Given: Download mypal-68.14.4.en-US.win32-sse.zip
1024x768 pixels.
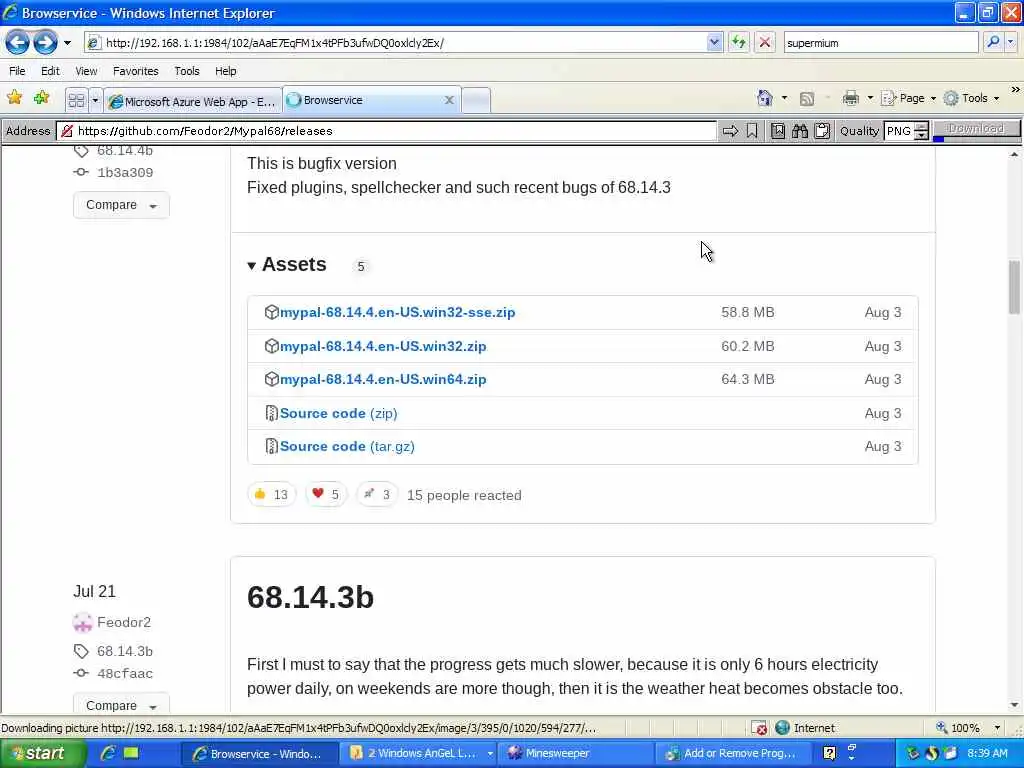Looking at the screenshot, I should pos(397,312).
